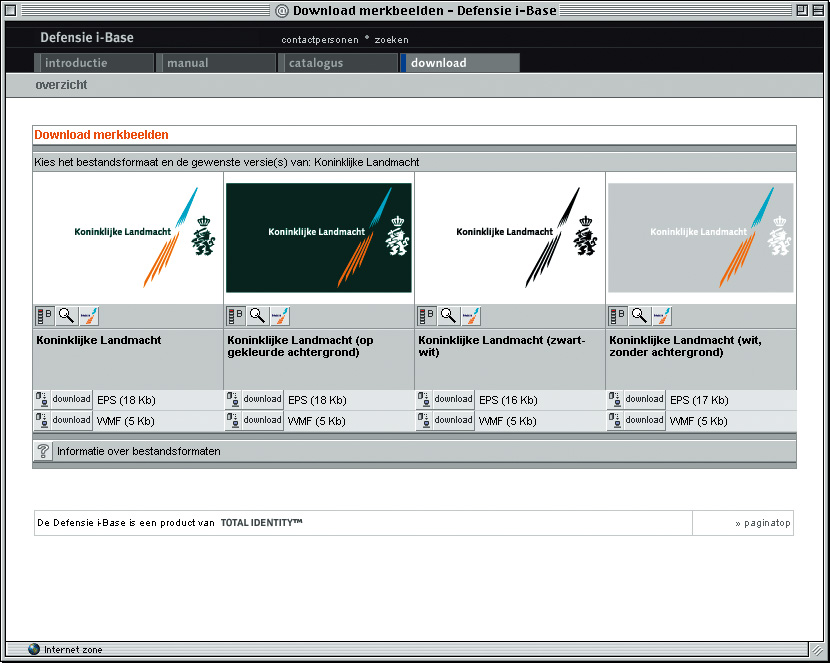Click the paintbrush icon under the plain Koninklijke Landmacht logo
This screenshot has width=830, height=663.
pyautogui.click(x=89, y=316)
